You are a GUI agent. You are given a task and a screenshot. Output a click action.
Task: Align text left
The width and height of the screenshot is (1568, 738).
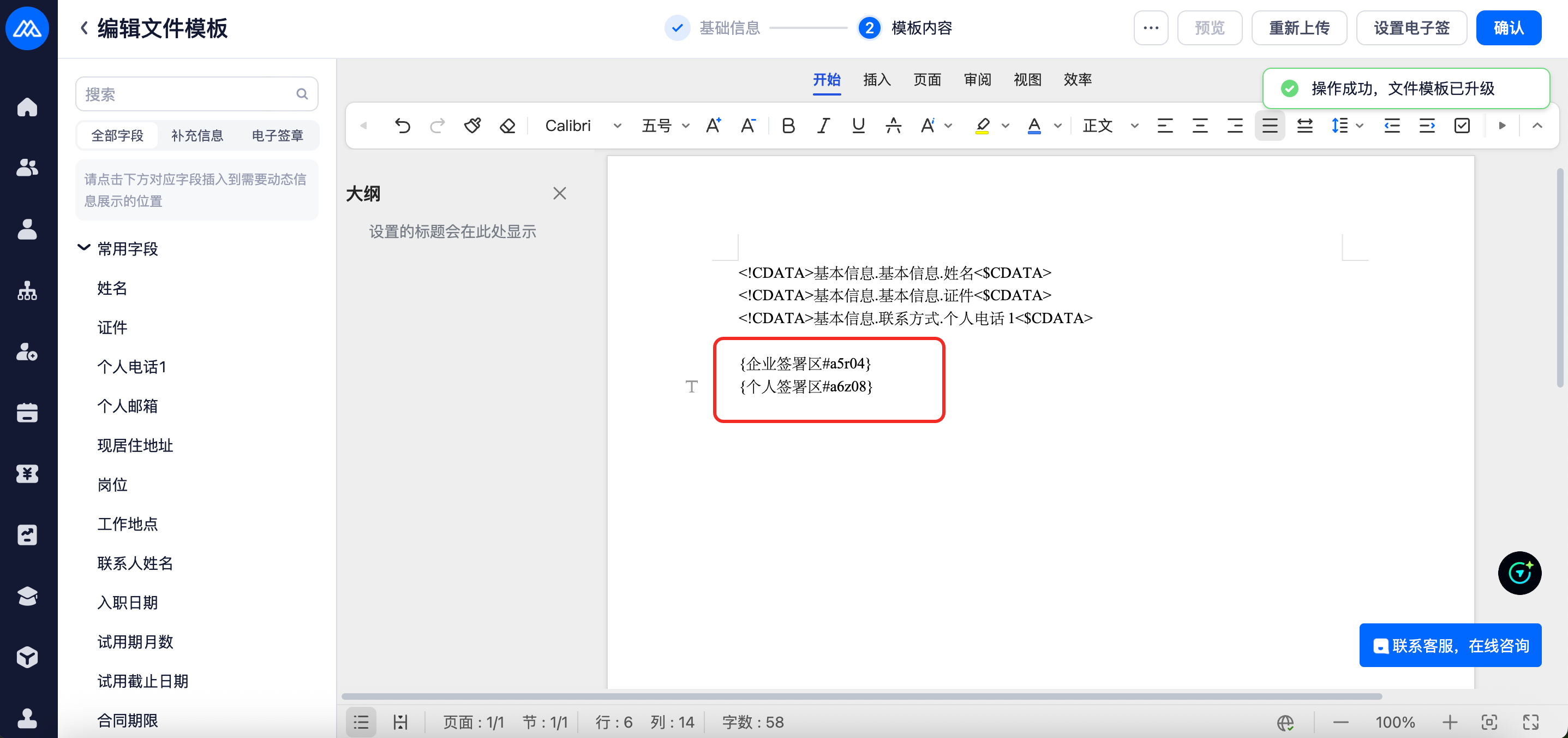pyautogui.click(x=1165, y=126)
